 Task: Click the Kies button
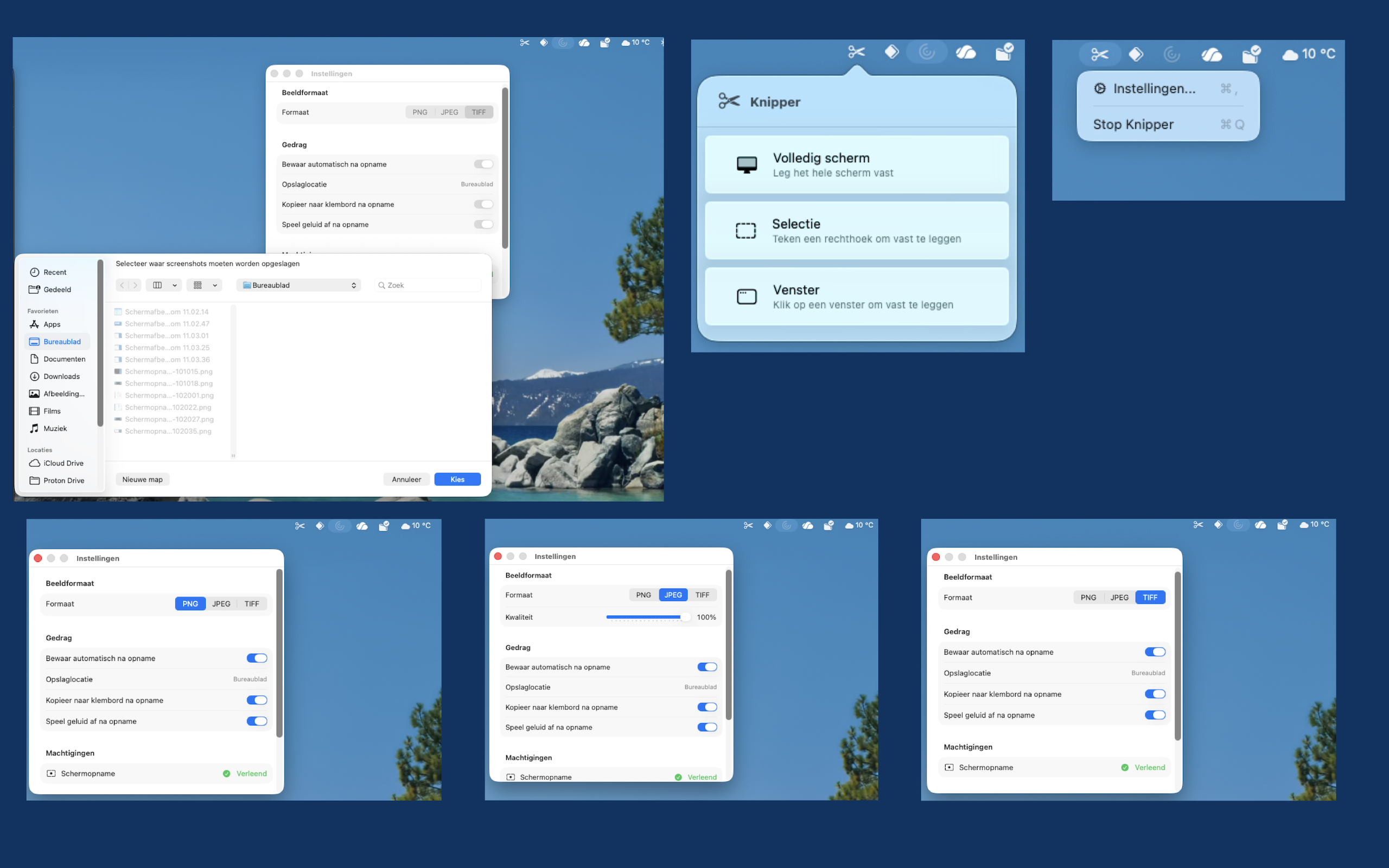(457, 479)
